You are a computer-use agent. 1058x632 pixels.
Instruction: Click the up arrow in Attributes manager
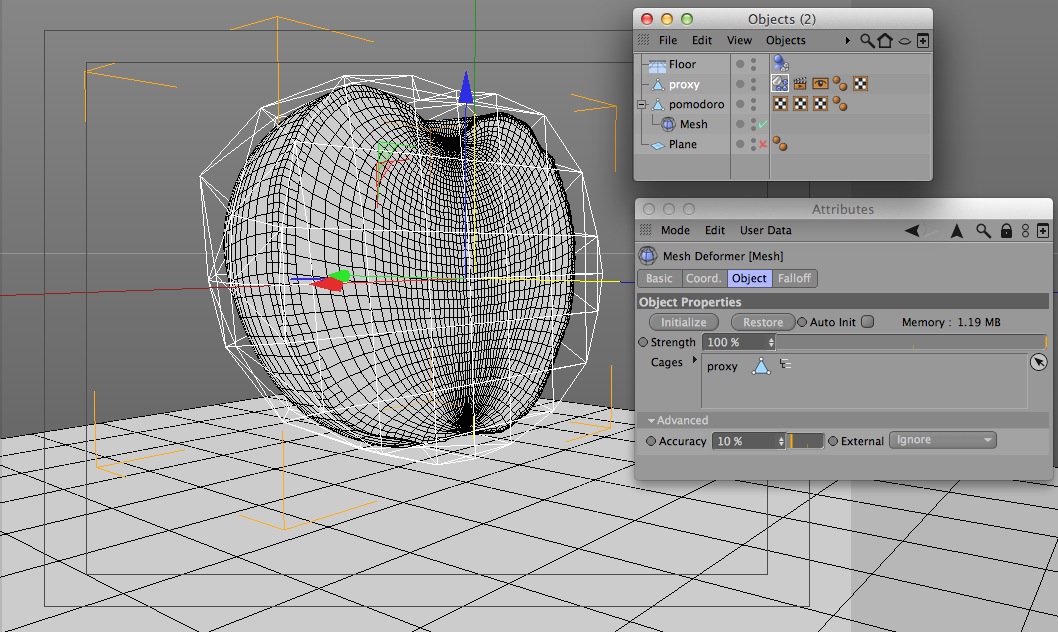pyautogui.click(x=957, y=231)
